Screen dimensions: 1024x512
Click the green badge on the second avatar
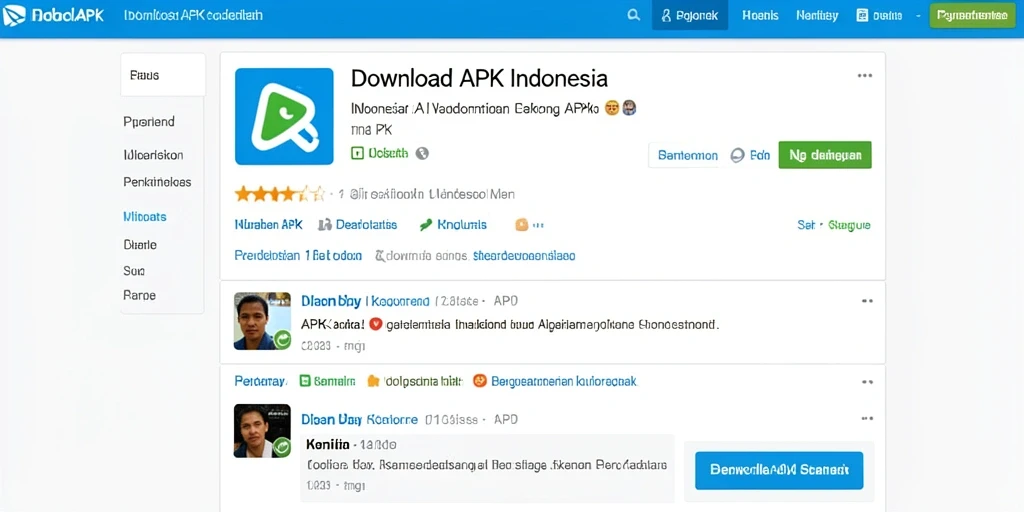coord(282,447)
